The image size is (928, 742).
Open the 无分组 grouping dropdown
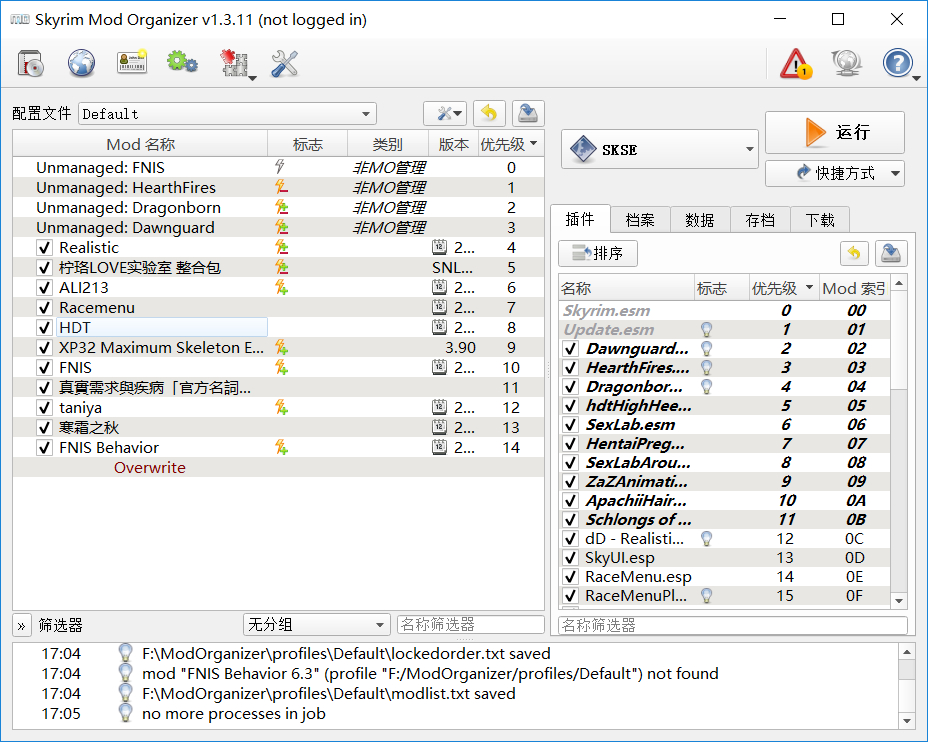tap(317, 624)
